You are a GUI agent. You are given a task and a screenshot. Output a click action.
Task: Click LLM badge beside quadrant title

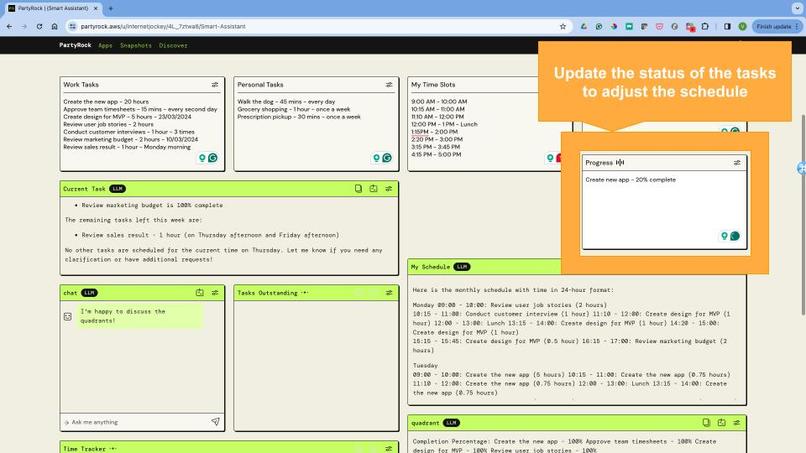451,423
